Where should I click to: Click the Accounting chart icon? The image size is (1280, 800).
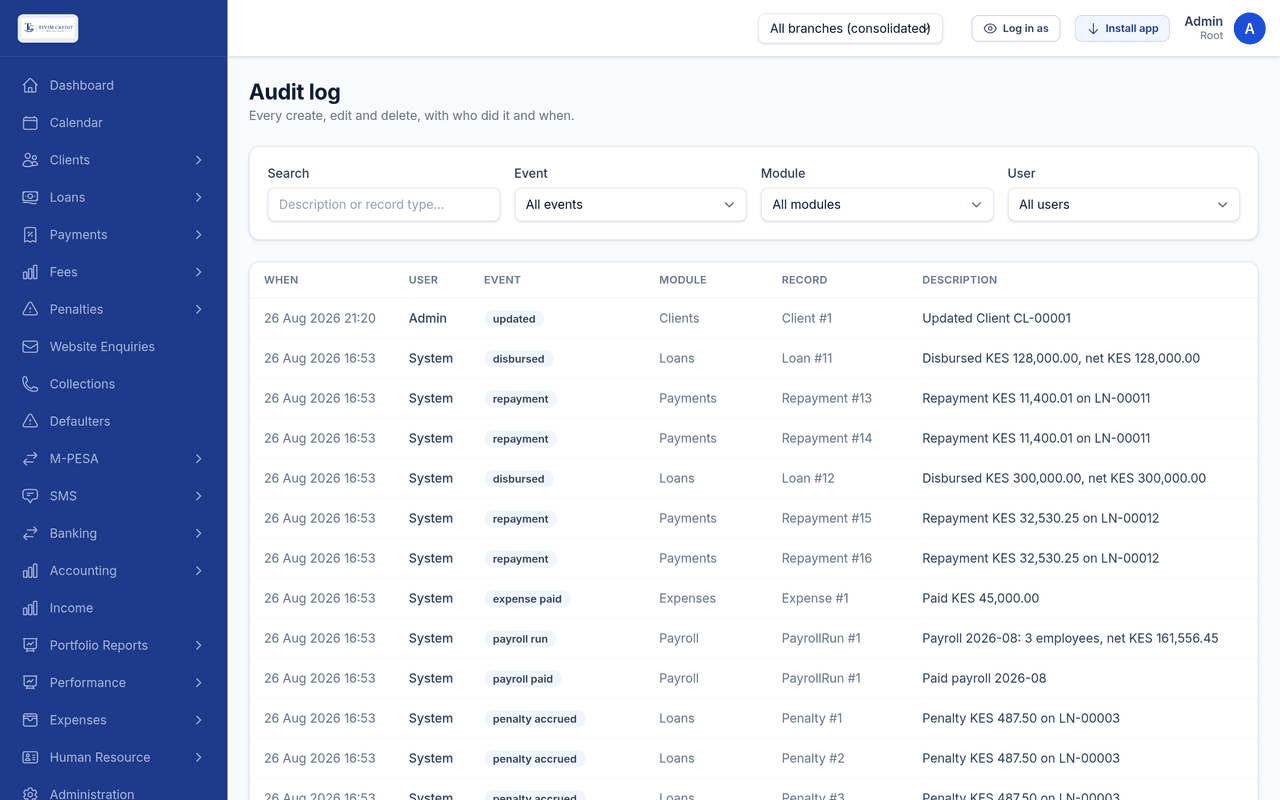30,570
